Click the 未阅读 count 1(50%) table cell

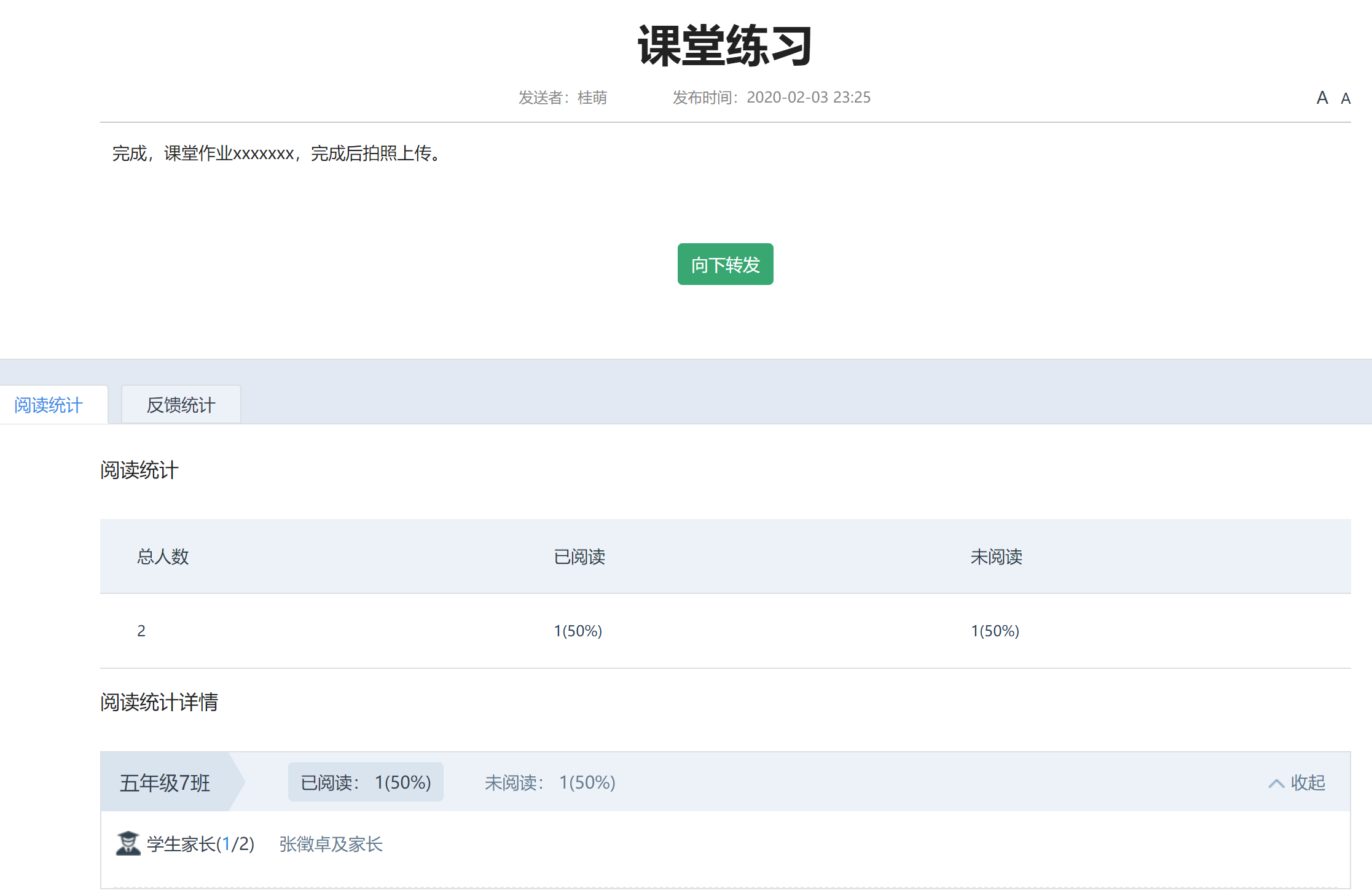(x=995, y=631)
